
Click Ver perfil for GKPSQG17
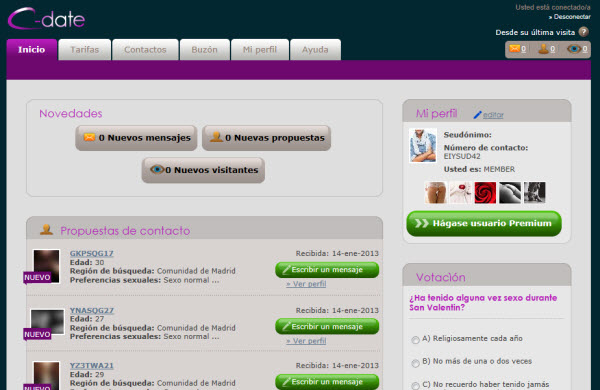point(306,284)
